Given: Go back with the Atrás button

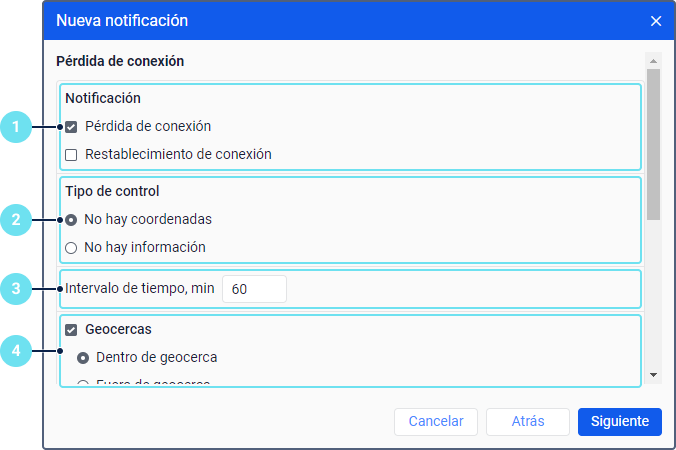Looking at the screenshot, I should 527,422.
